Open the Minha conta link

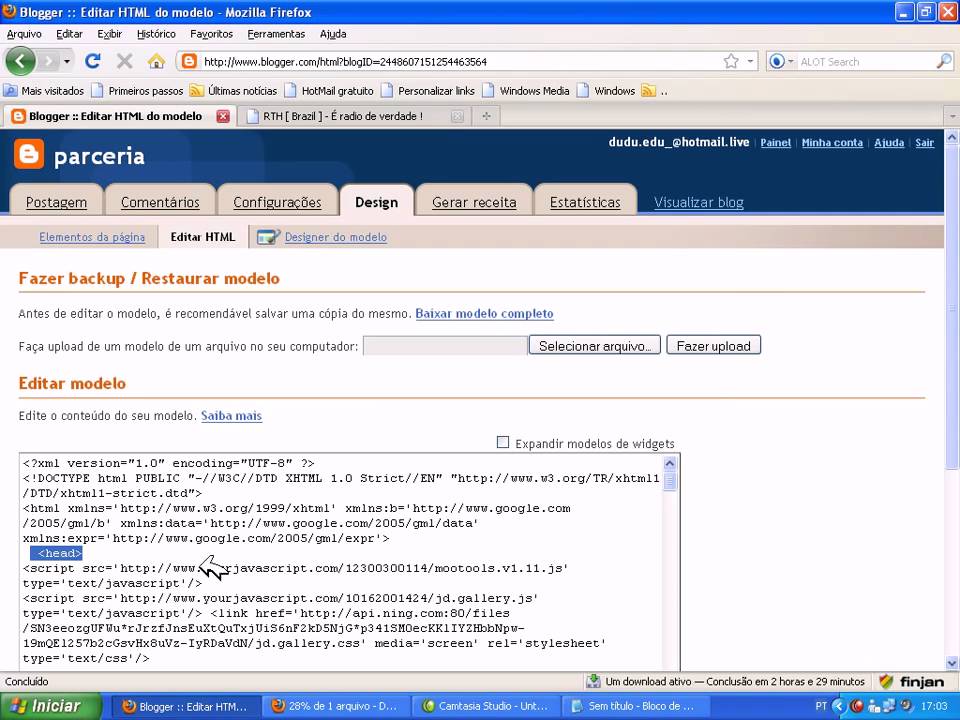832,143
